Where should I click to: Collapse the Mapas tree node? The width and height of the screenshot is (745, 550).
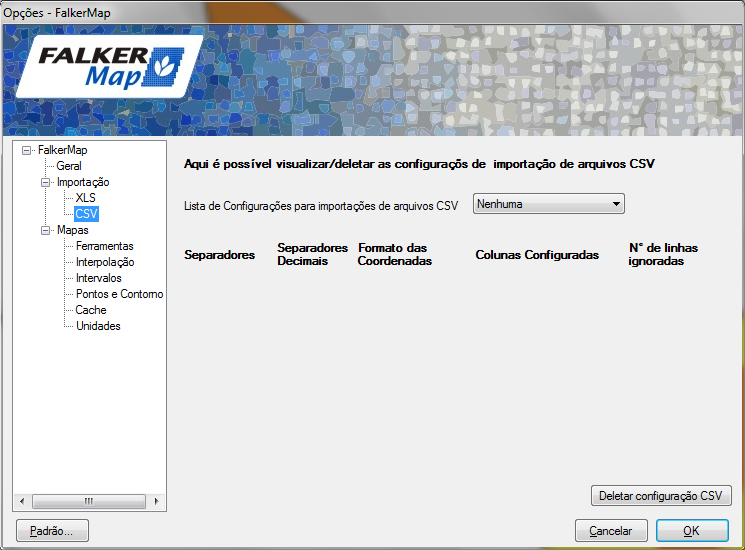coord(46,230)
